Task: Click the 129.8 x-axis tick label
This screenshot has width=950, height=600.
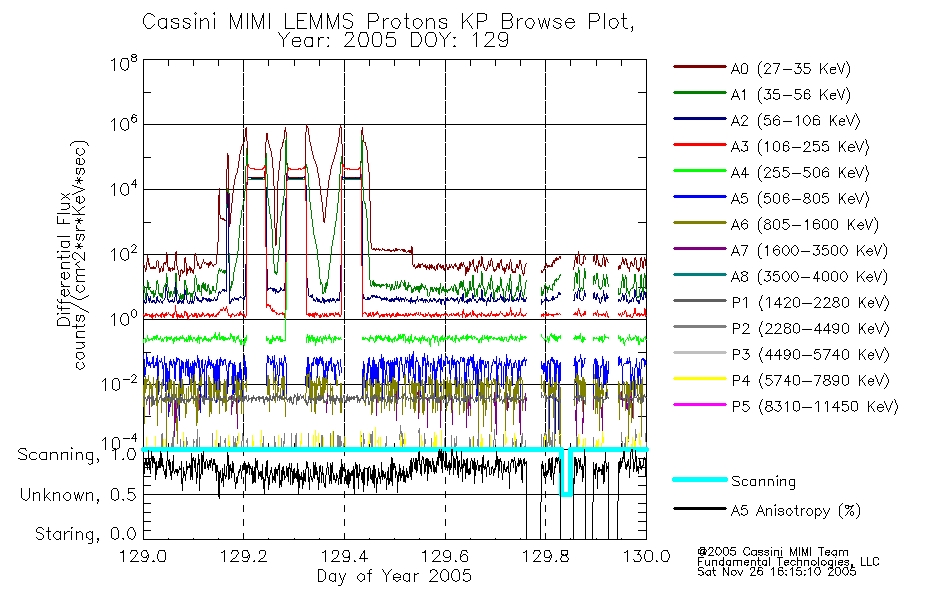Action: point(545,556)
